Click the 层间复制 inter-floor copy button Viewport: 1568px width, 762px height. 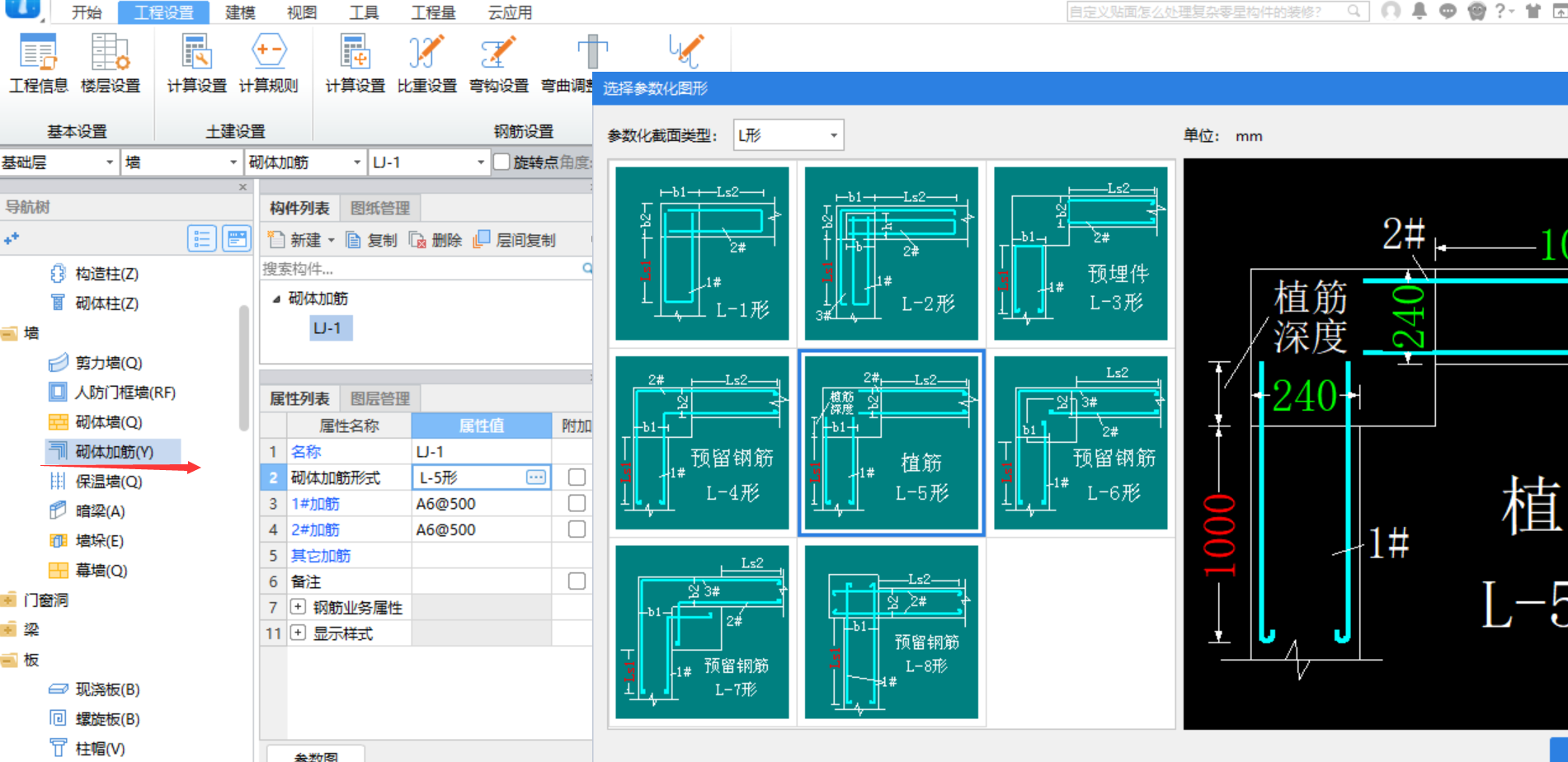(515, 240)
